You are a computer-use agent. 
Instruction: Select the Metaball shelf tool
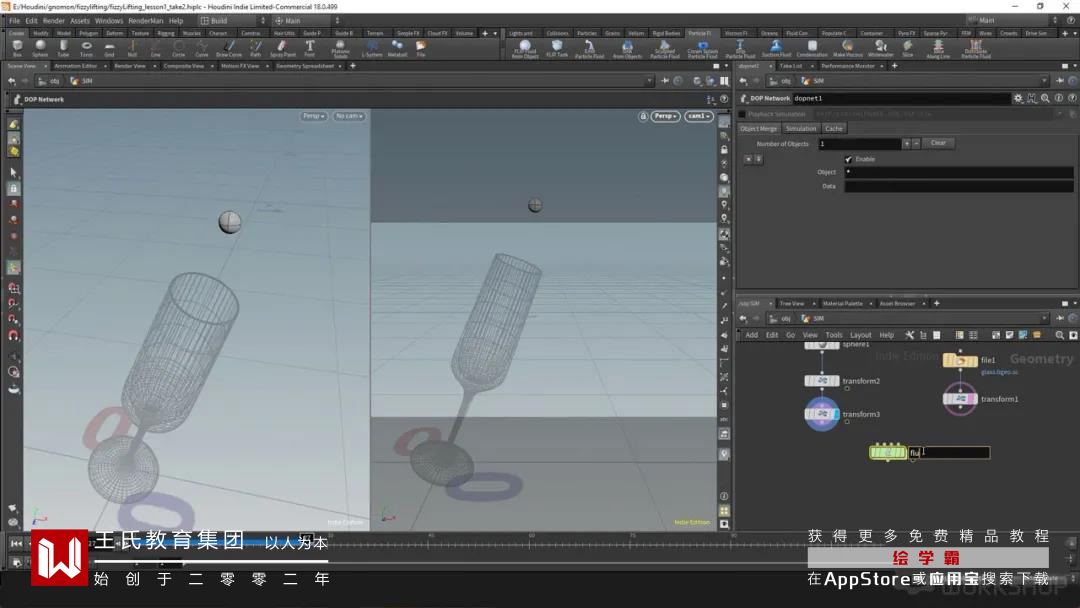point(397,48)
